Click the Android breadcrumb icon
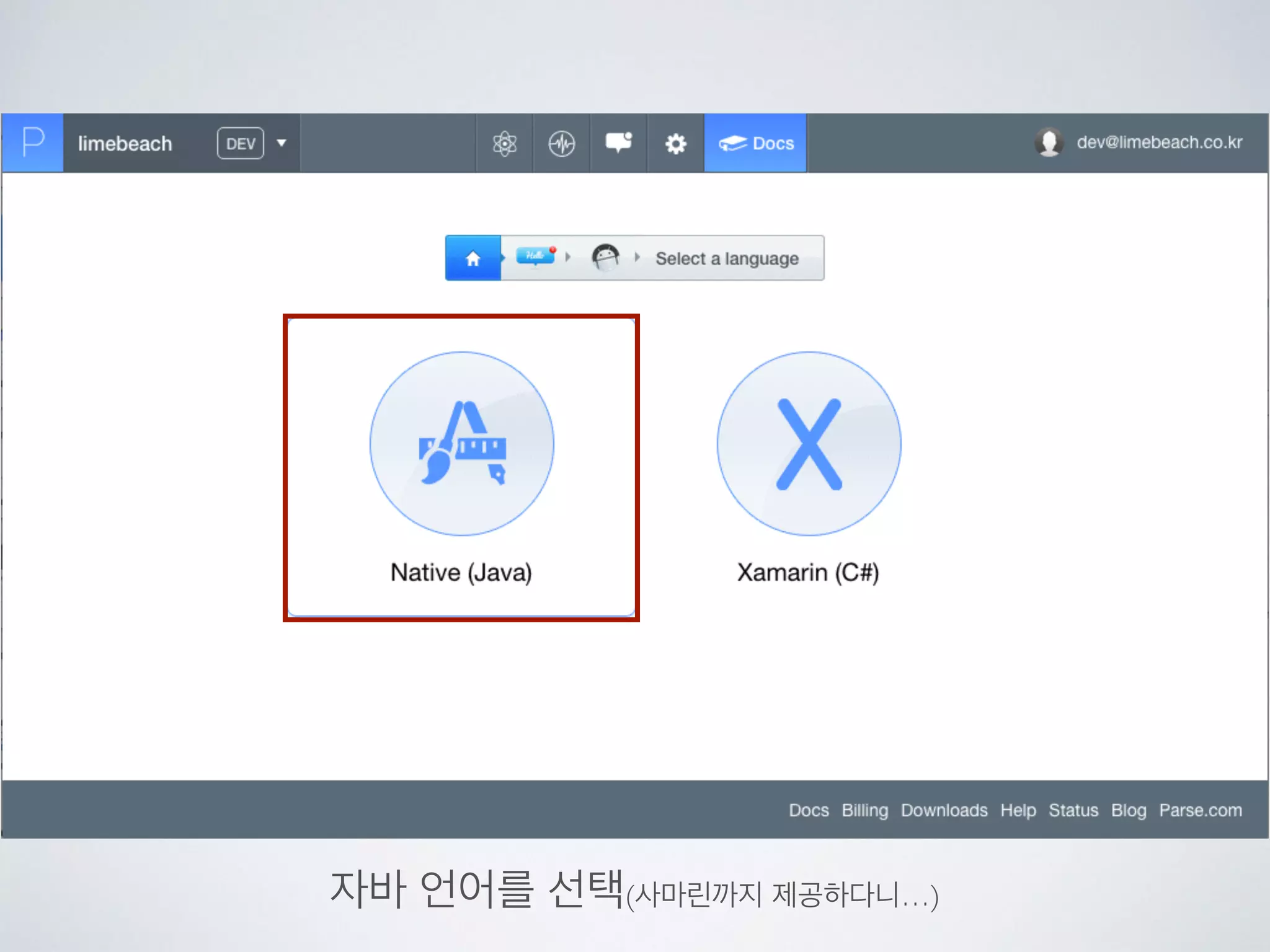 pyautogui.click(x=605, y=257)
